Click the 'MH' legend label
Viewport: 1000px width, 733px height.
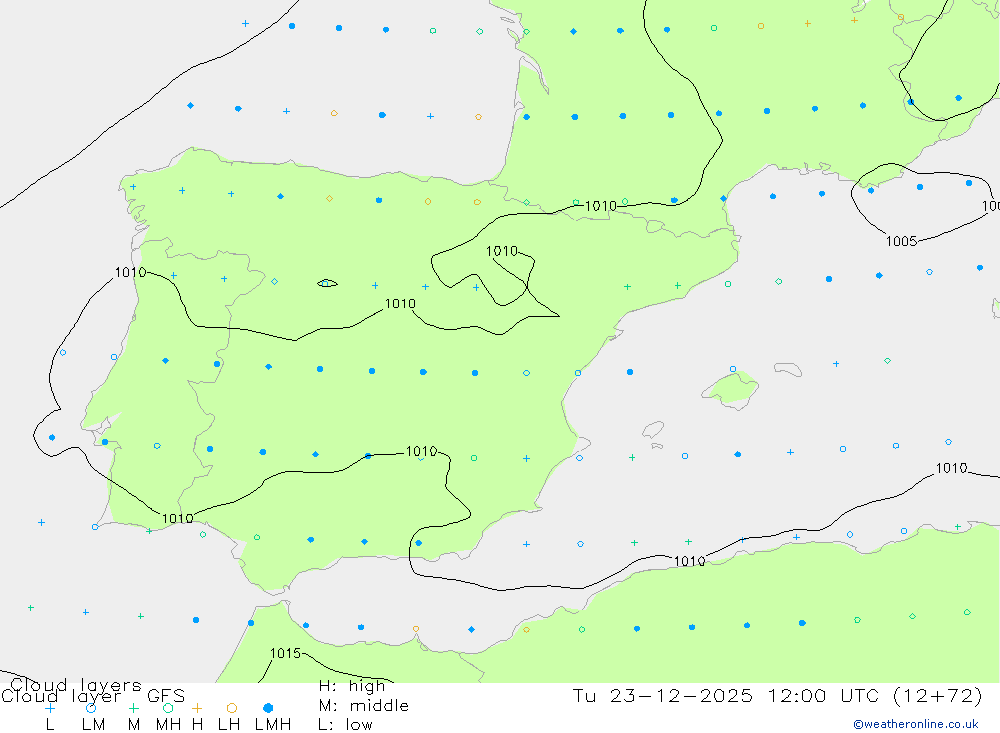(168, 725)
